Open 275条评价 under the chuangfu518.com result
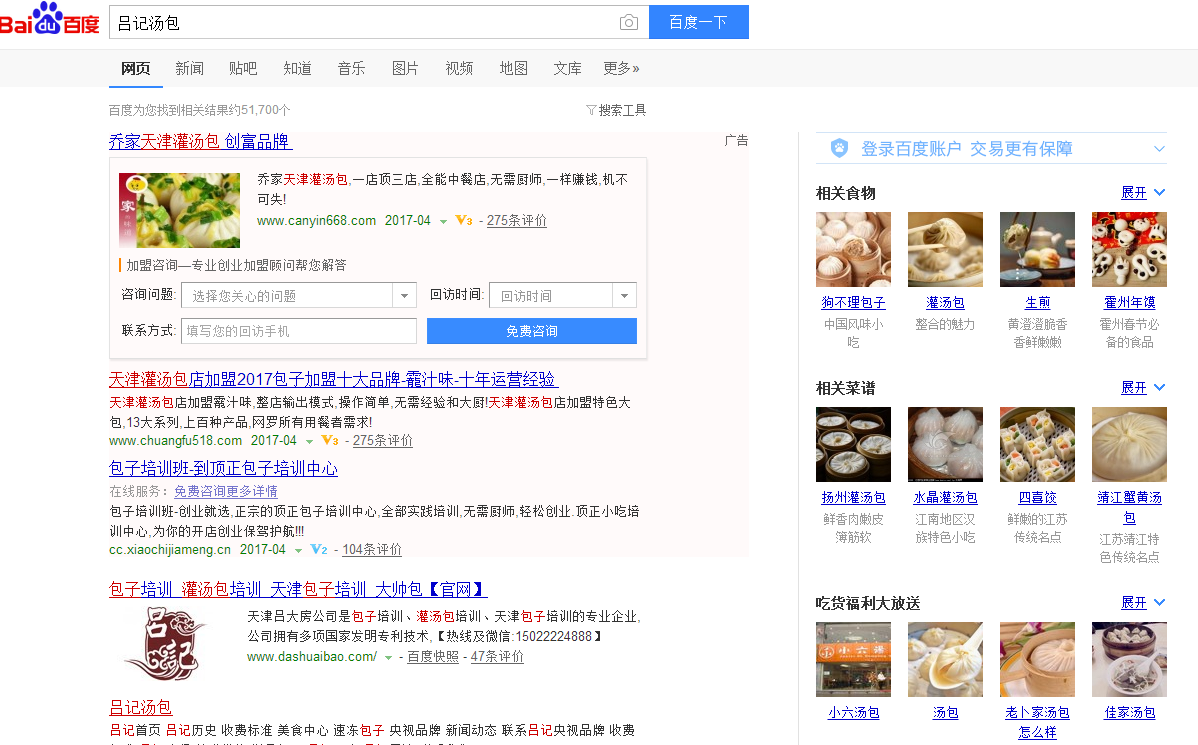Image resolution: width=1198 pixels, height=745 pixels. click(x=382, y=440)
